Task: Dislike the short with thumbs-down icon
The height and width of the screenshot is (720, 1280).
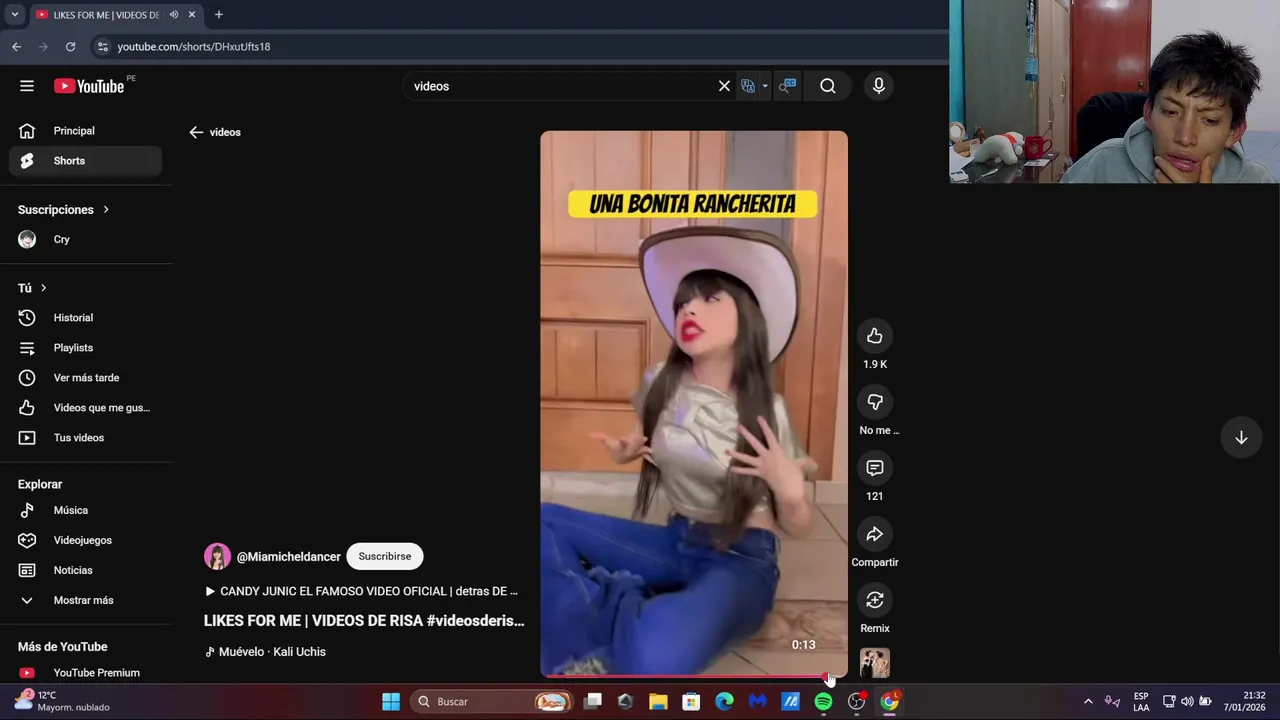Action: pos(875,402)
